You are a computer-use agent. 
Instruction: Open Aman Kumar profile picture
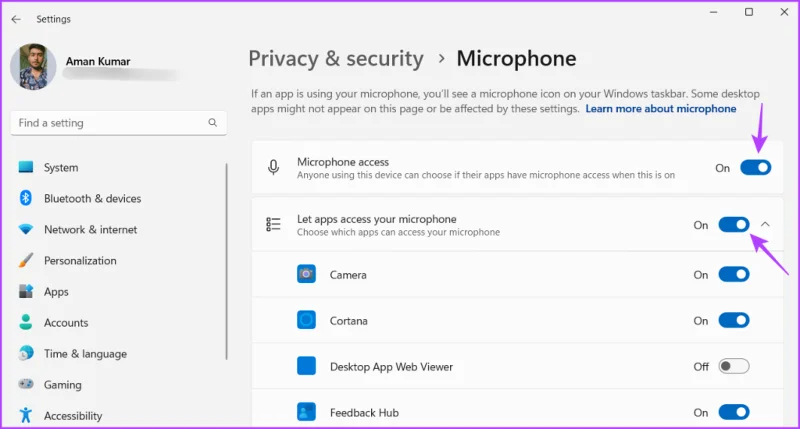[33, 66]
